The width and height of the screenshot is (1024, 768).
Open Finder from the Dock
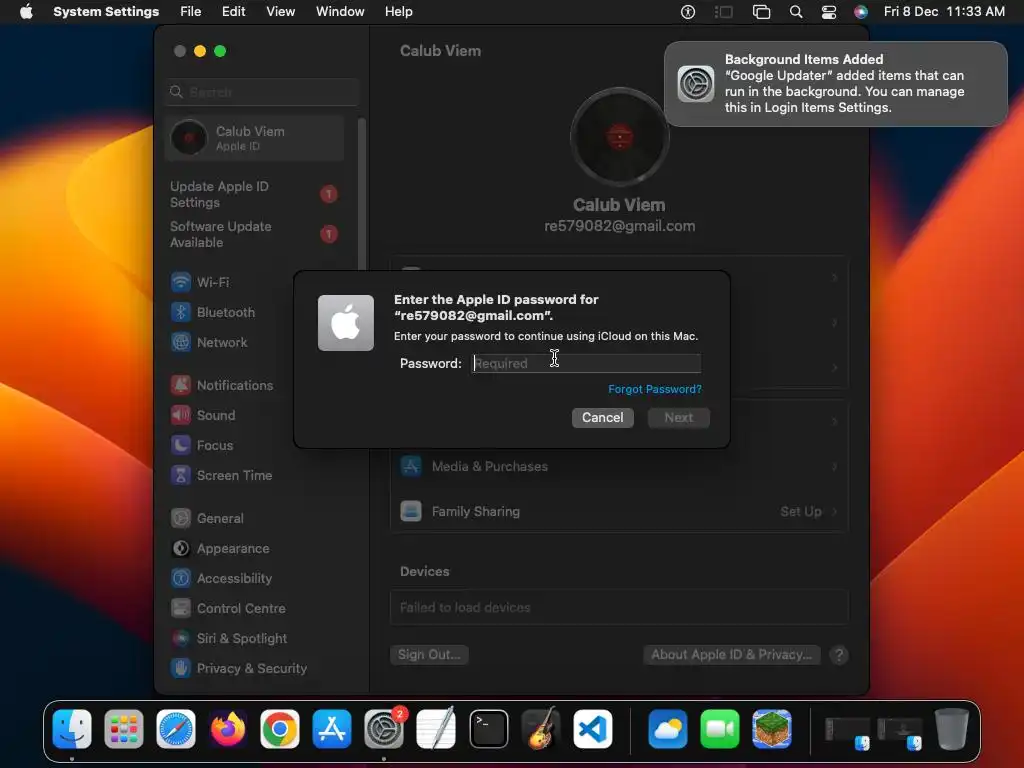point(72,729)
